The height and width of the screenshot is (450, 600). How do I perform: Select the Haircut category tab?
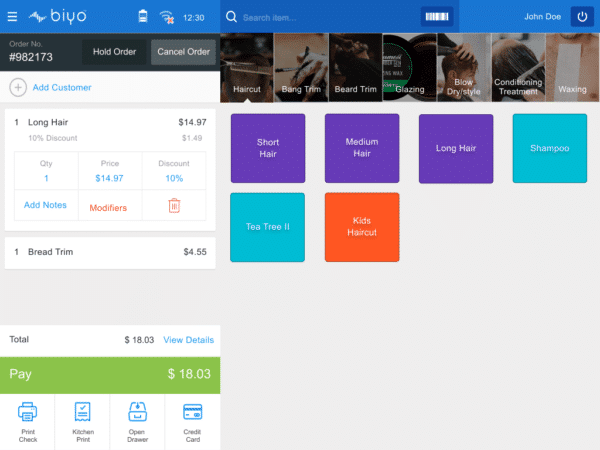pos(247,67)
